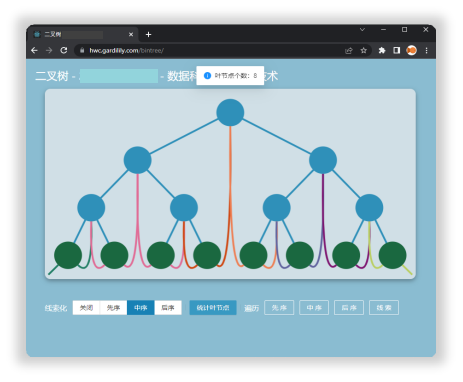
Task: Run 后序 traversal under 遍历
Action: pos(349,308)
